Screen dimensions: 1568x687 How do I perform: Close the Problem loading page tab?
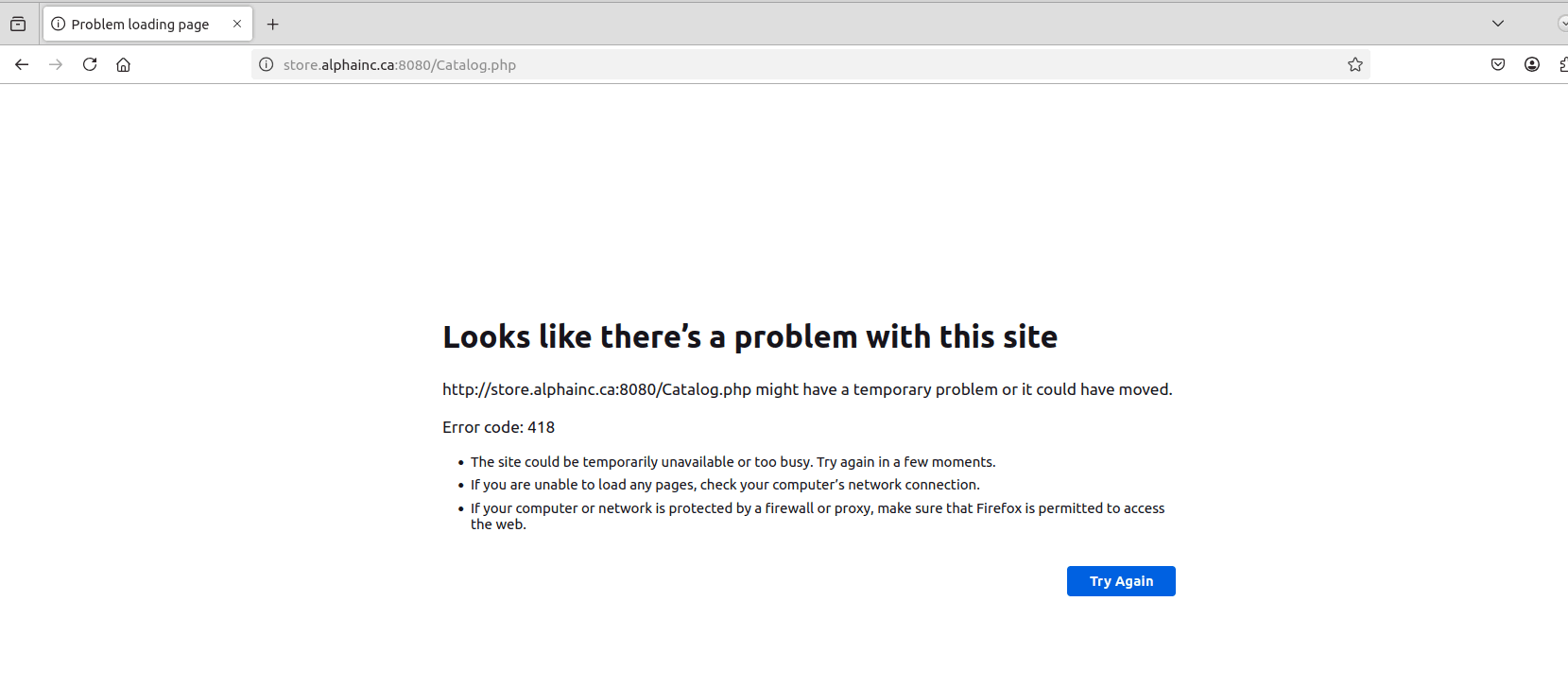(237, 24)
